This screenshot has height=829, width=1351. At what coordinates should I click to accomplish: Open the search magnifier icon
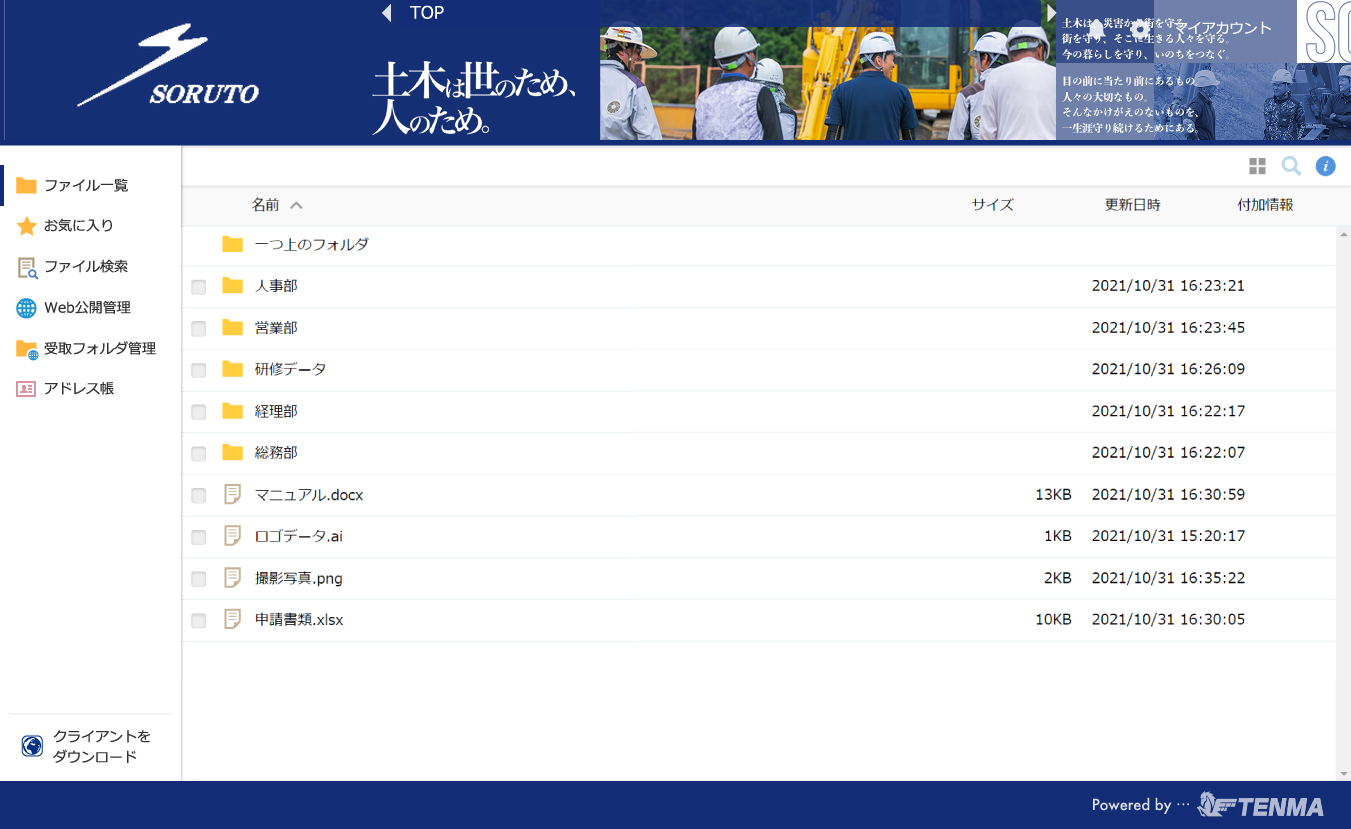[1291, 166]
